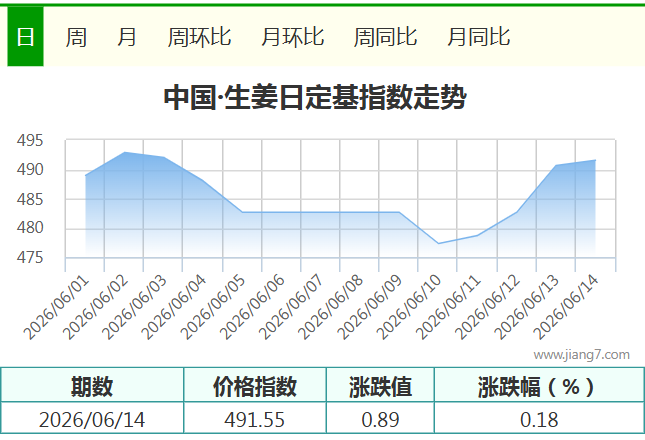This screenshot has height=440, width=645.
Task: Click the 期数 column header
Action: 92,386
